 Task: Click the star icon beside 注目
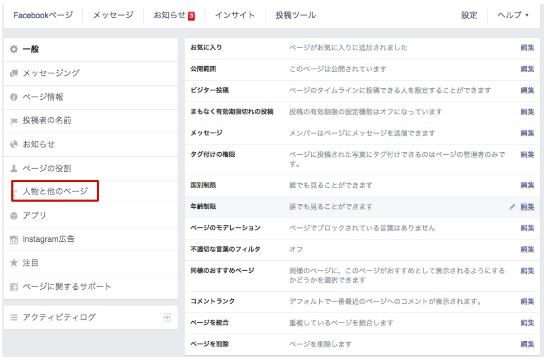coord(14,263)
